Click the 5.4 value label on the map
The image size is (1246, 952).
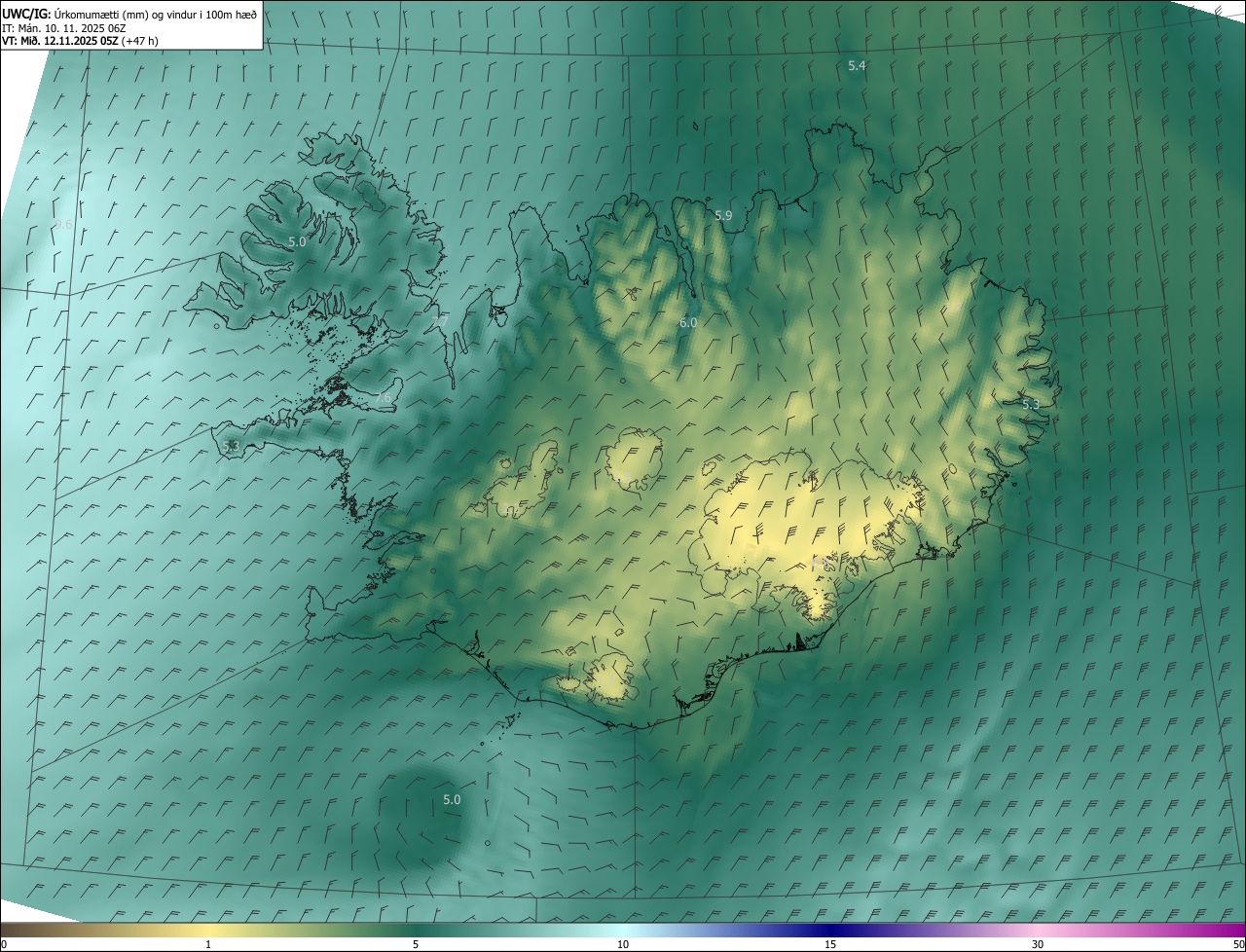pyautogui.click(x=857, y=65)
